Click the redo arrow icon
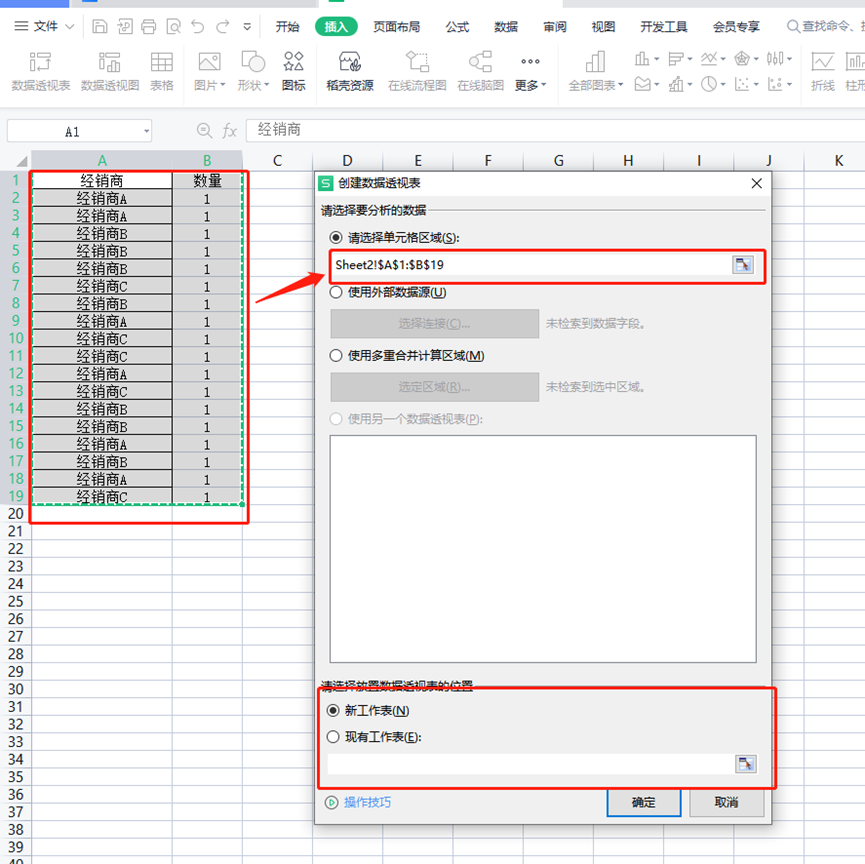Image resolution: width=865 pixels, height=864 pixels. [222, 26]
